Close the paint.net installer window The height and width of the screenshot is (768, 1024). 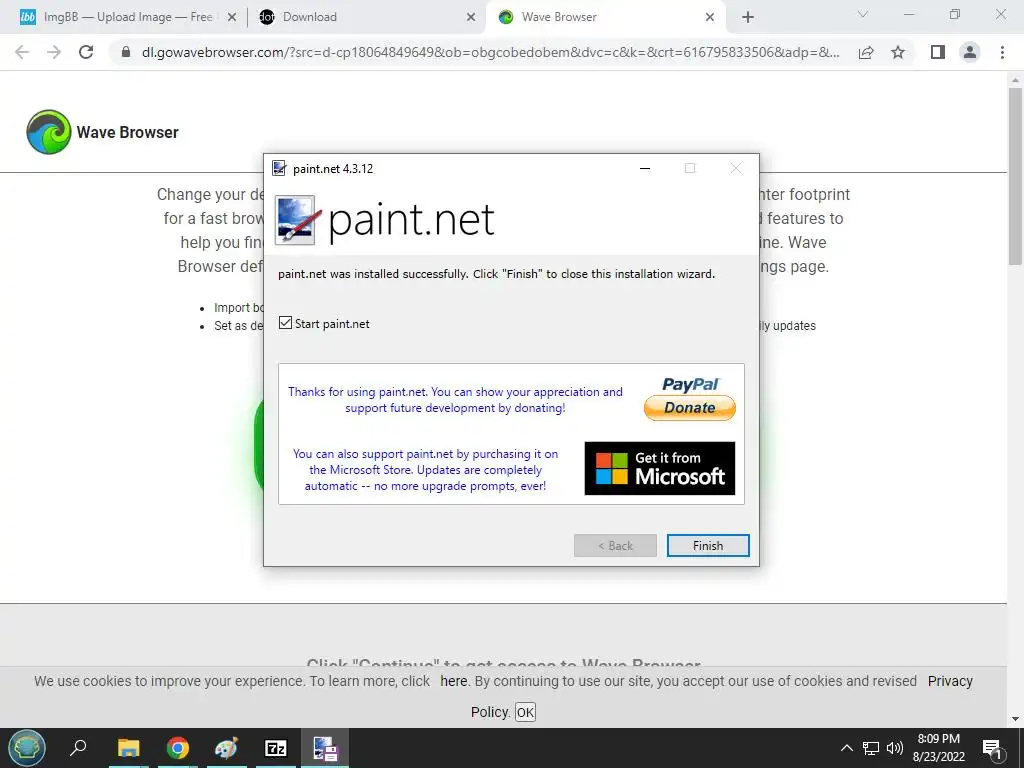(x=736, y=168)
